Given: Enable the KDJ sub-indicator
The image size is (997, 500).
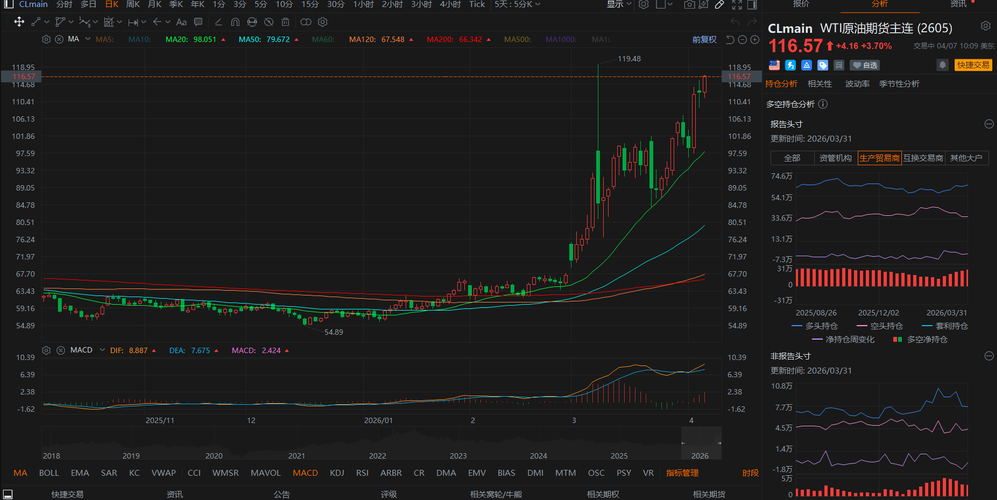Looking at the screenshot, I should coord(337,473).
